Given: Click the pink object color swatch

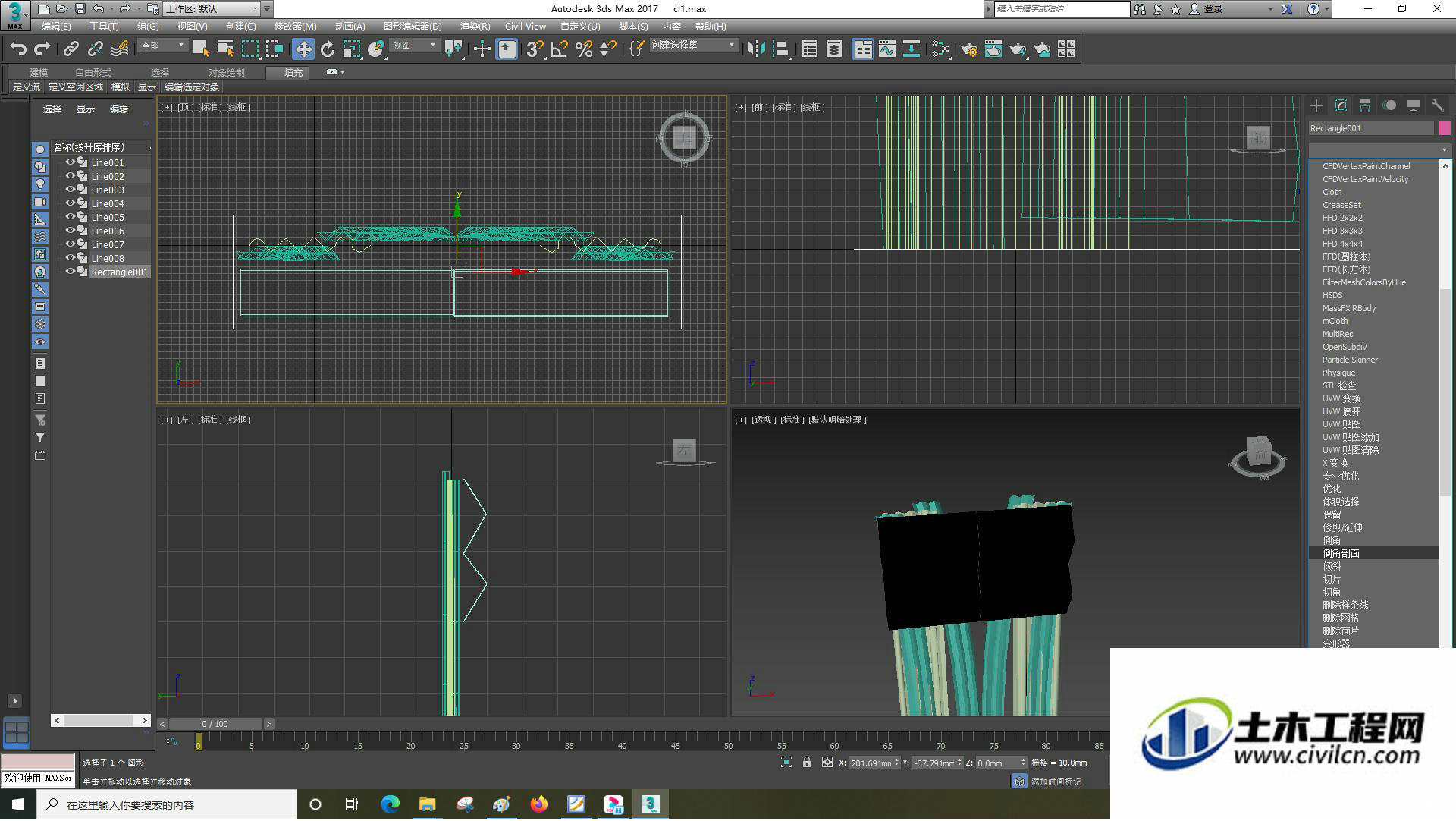Looking at the screenshot, I should [1445, 128].
